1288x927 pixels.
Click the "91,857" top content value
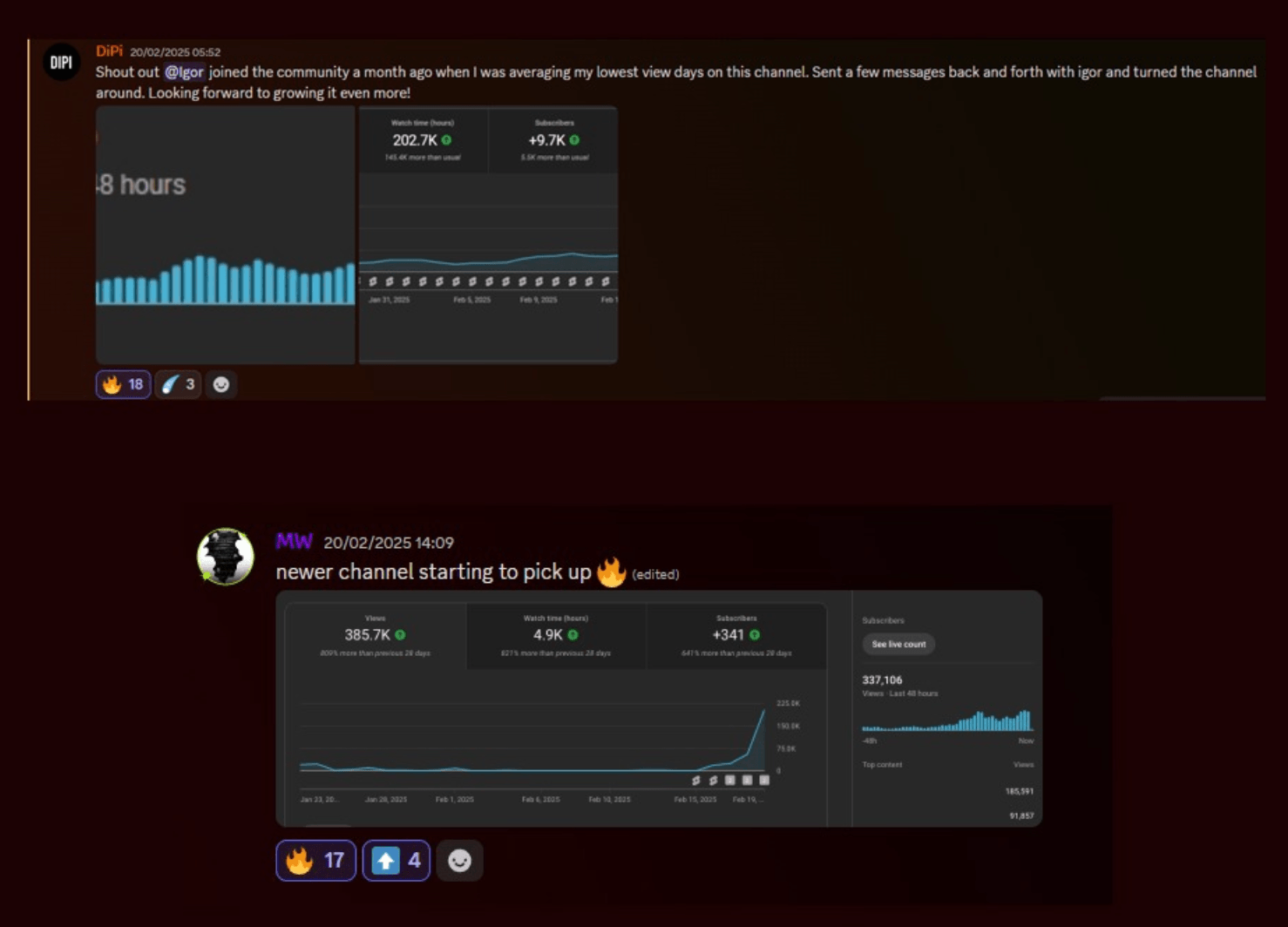1021,815
